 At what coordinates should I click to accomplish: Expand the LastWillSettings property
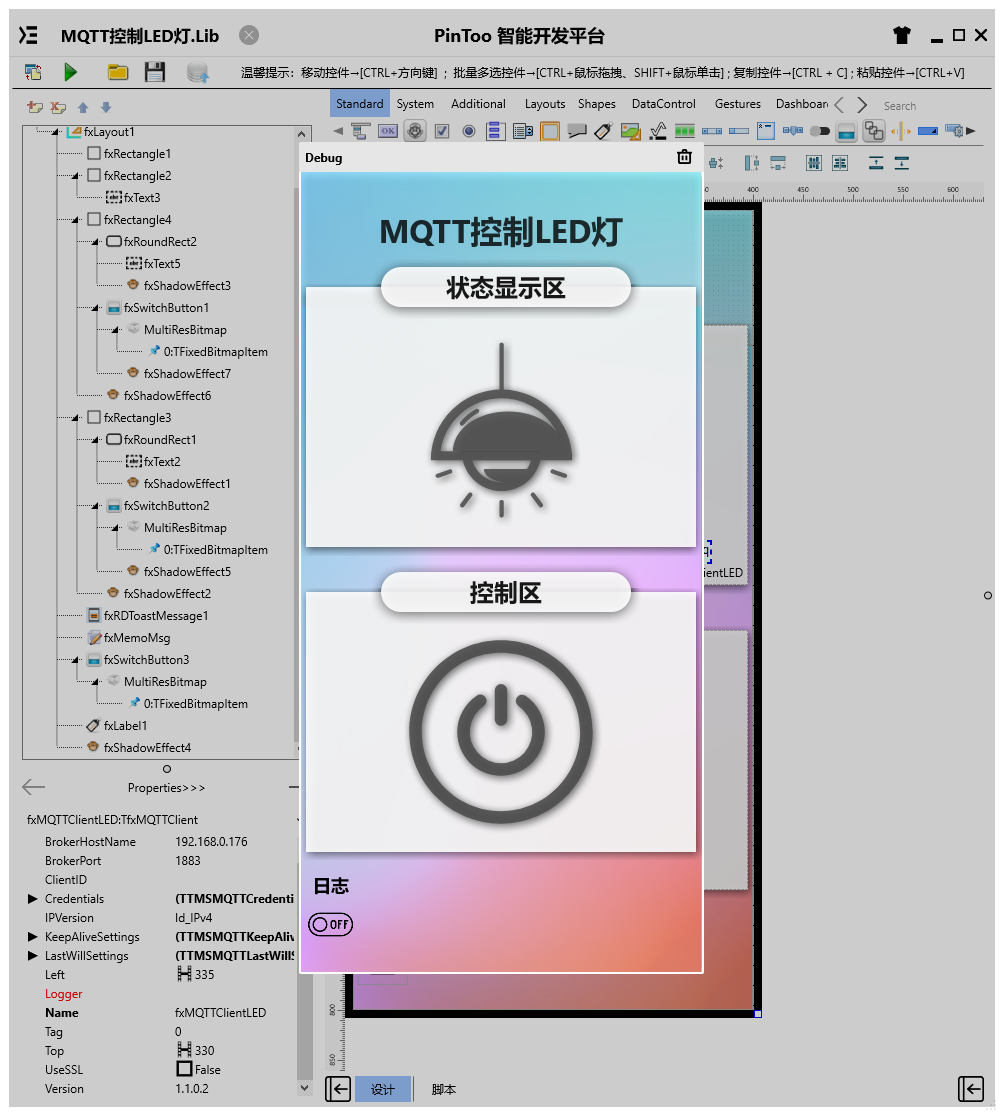[32, 955]
